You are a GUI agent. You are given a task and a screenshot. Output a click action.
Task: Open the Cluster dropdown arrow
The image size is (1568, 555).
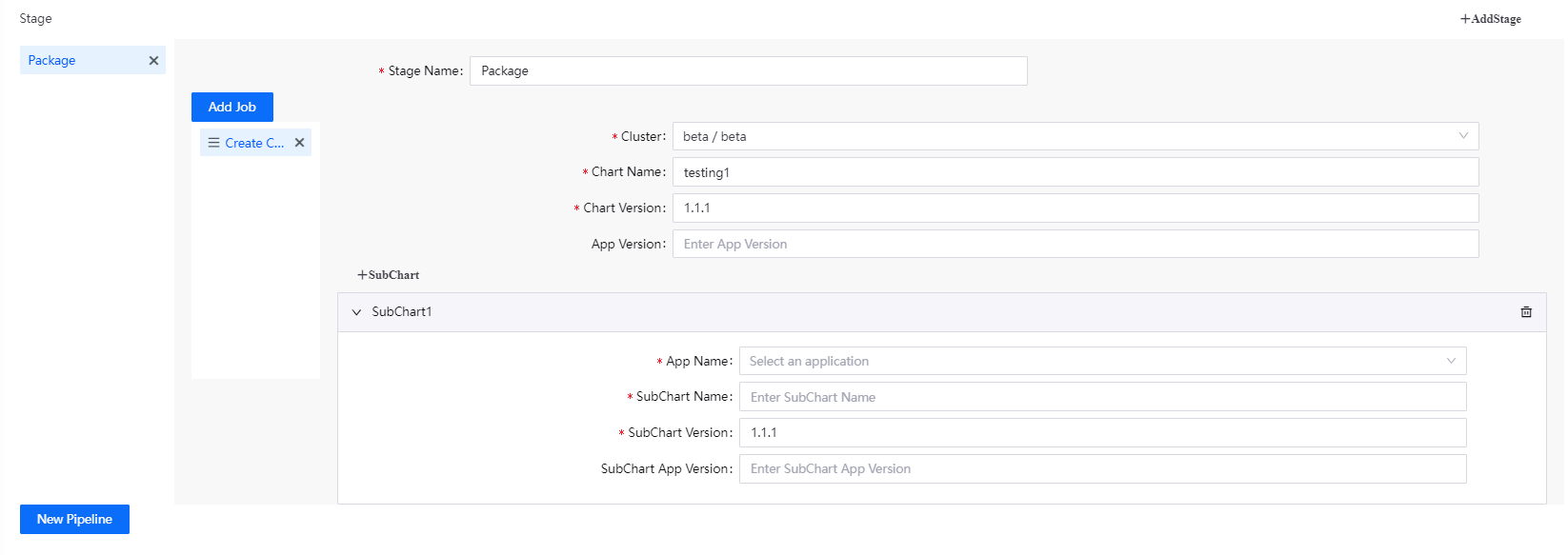point(1463,136)
